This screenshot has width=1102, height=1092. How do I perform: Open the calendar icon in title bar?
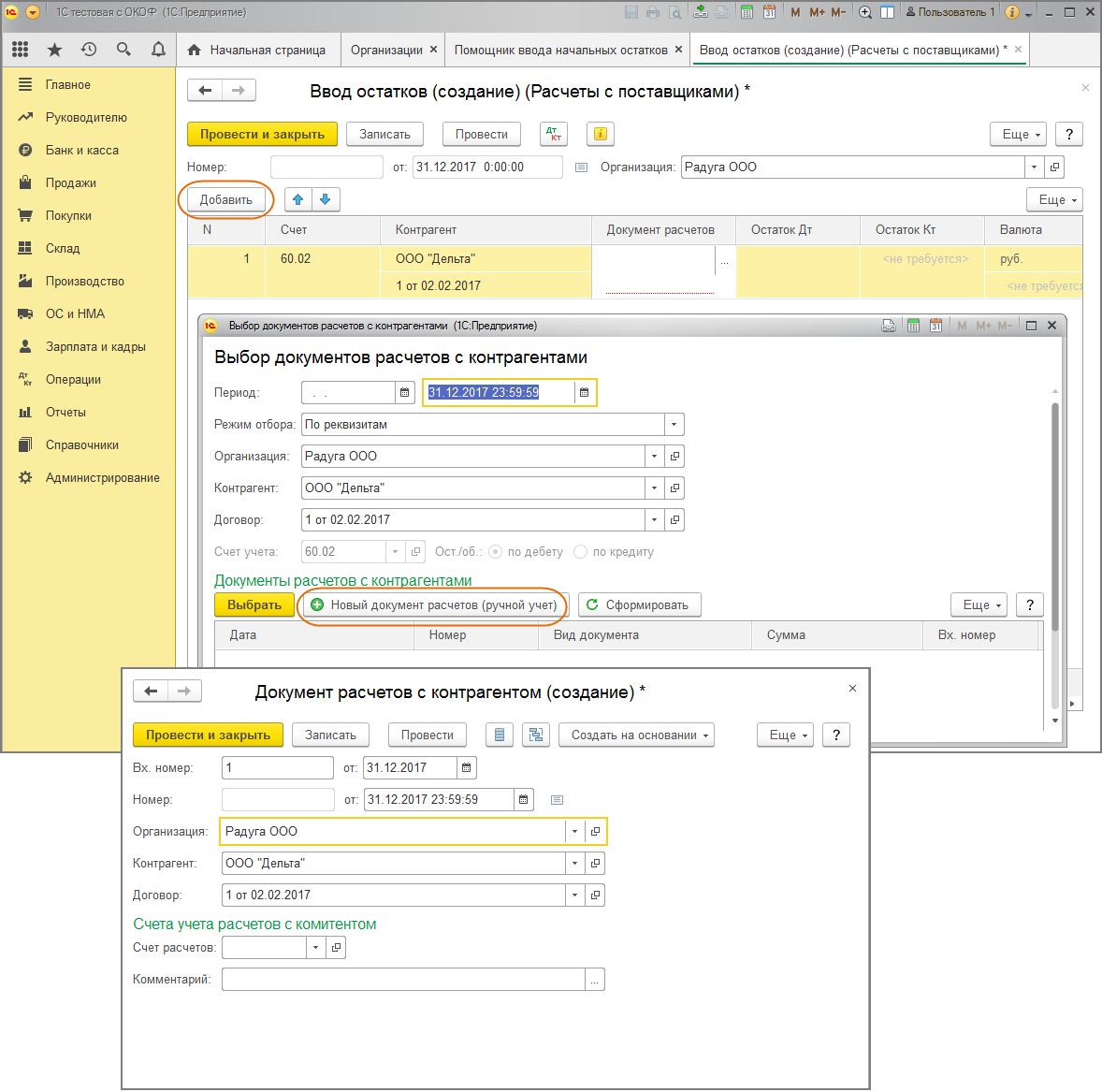click(770, 12)
